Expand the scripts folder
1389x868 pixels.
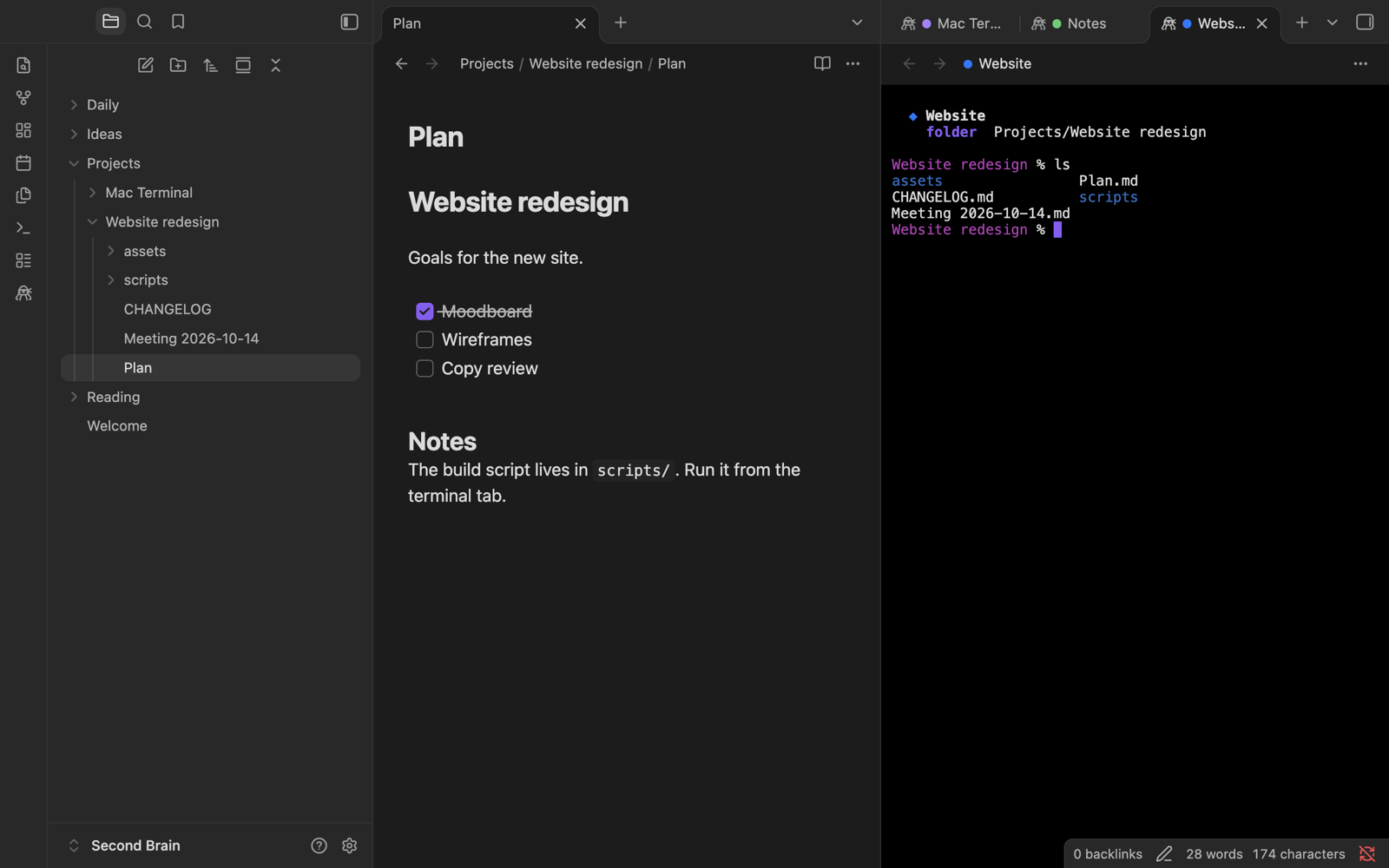click(x=110, y=280)
